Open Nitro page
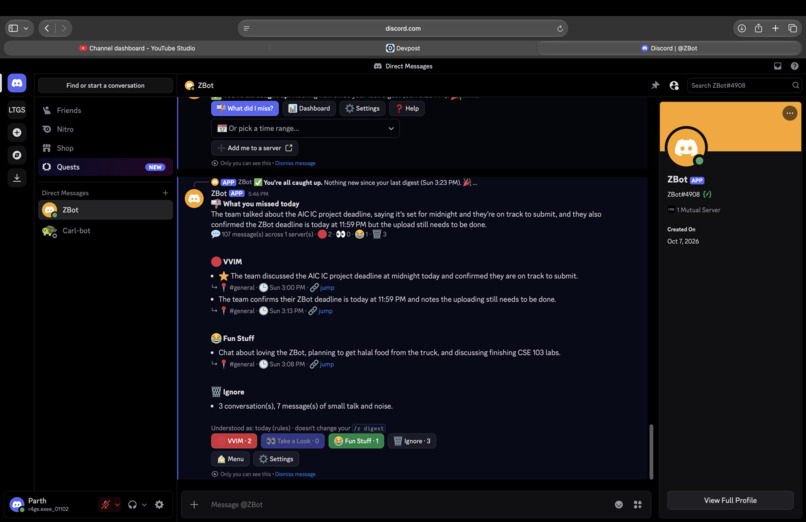This screenshot has height=522, width=806. coord(105,129)
